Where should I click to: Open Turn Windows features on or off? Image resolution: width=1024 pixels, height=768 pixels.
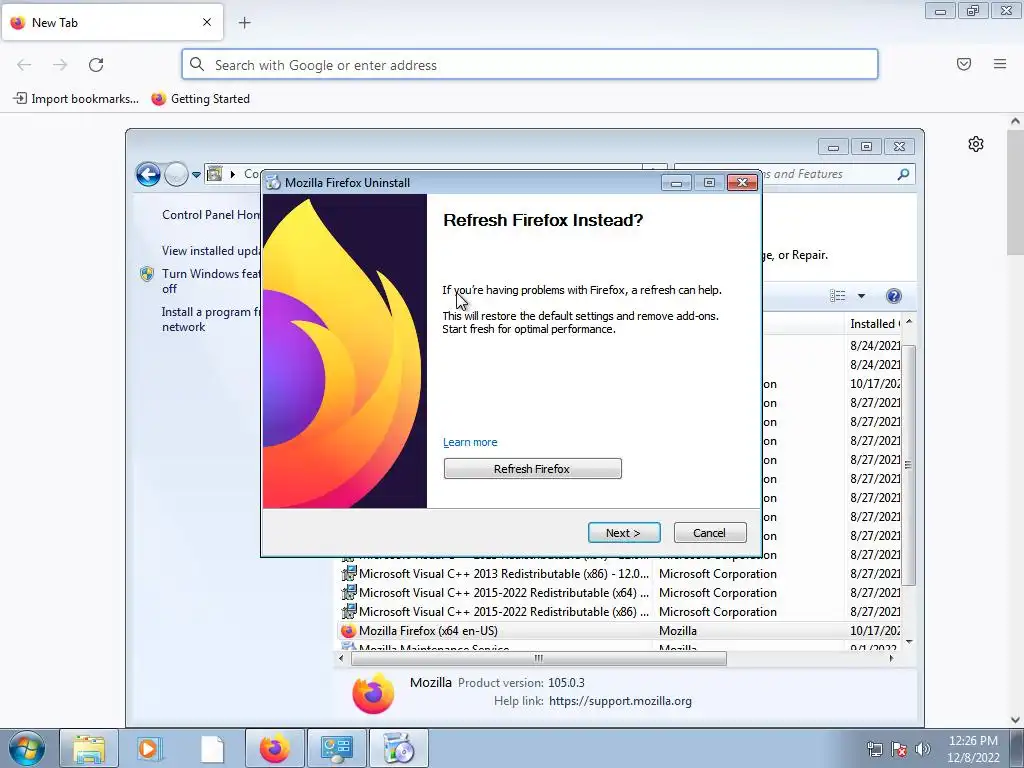210,281
